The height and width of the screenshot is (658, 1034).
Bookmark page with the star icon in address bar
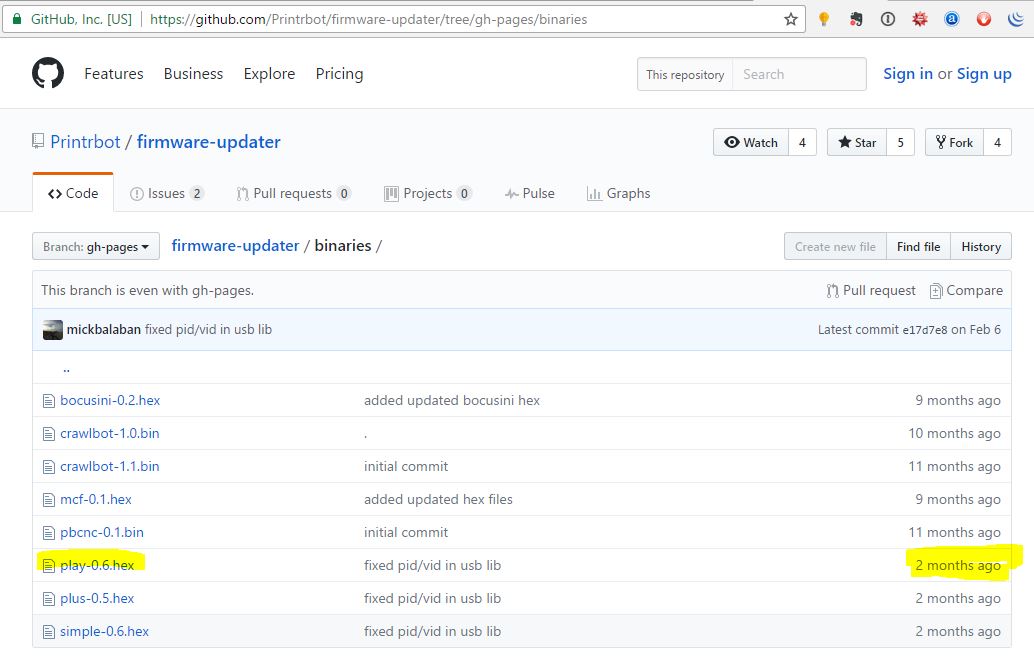point(791,19)
